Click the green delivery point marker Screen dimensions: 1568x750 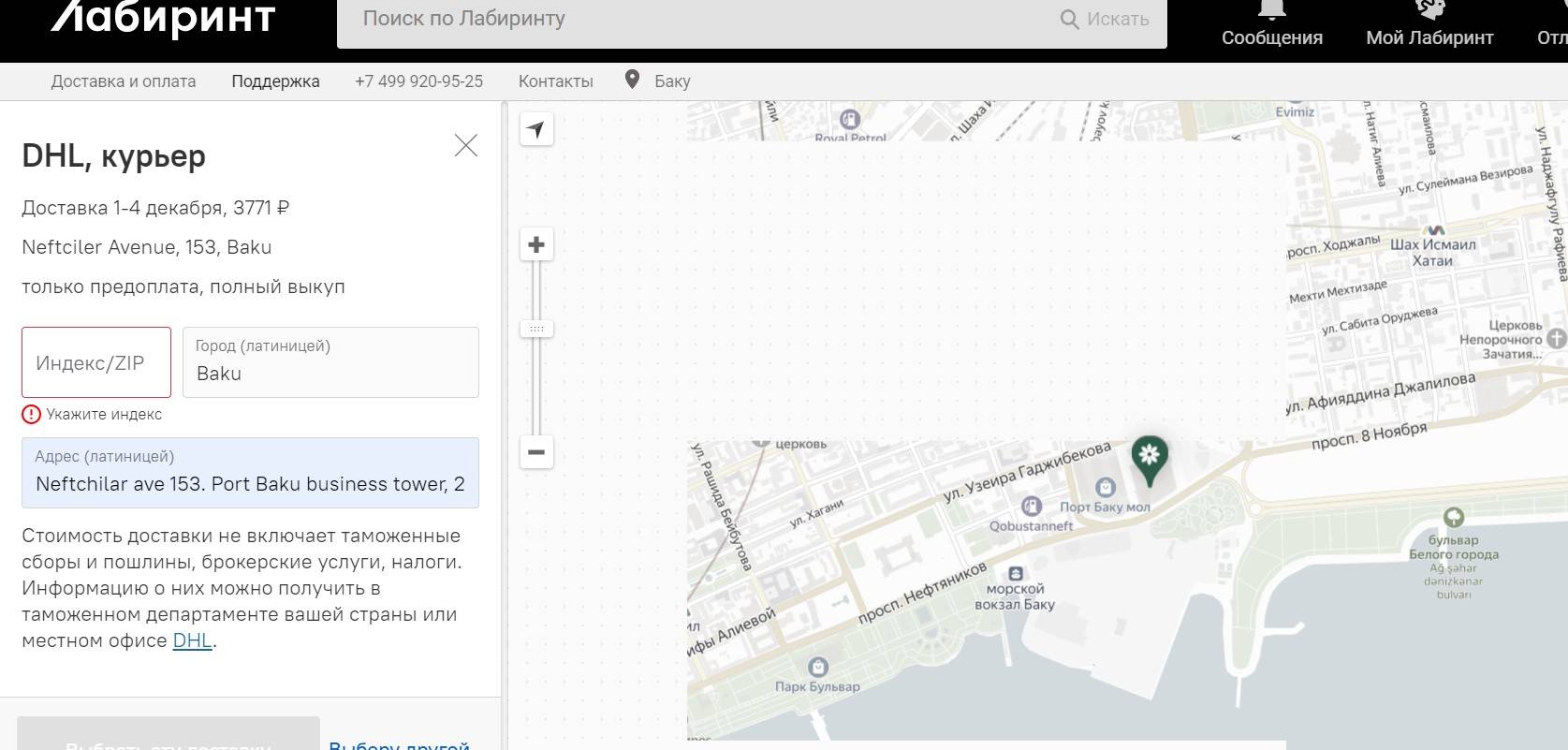point(1150,461)
